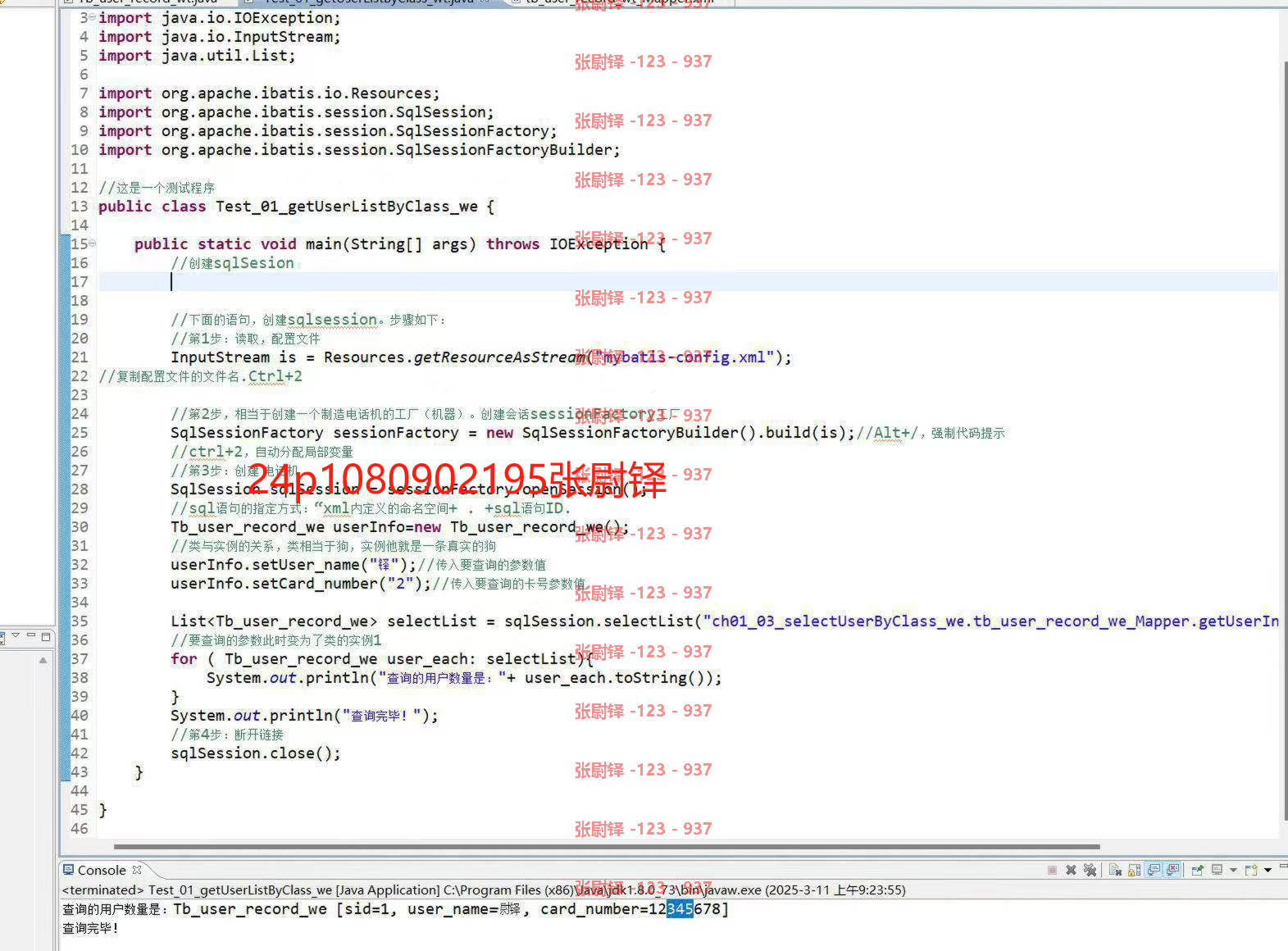Click the left panel scroll-up arrow
This screenshot has width=1288, height=951.
click(43, 659)
